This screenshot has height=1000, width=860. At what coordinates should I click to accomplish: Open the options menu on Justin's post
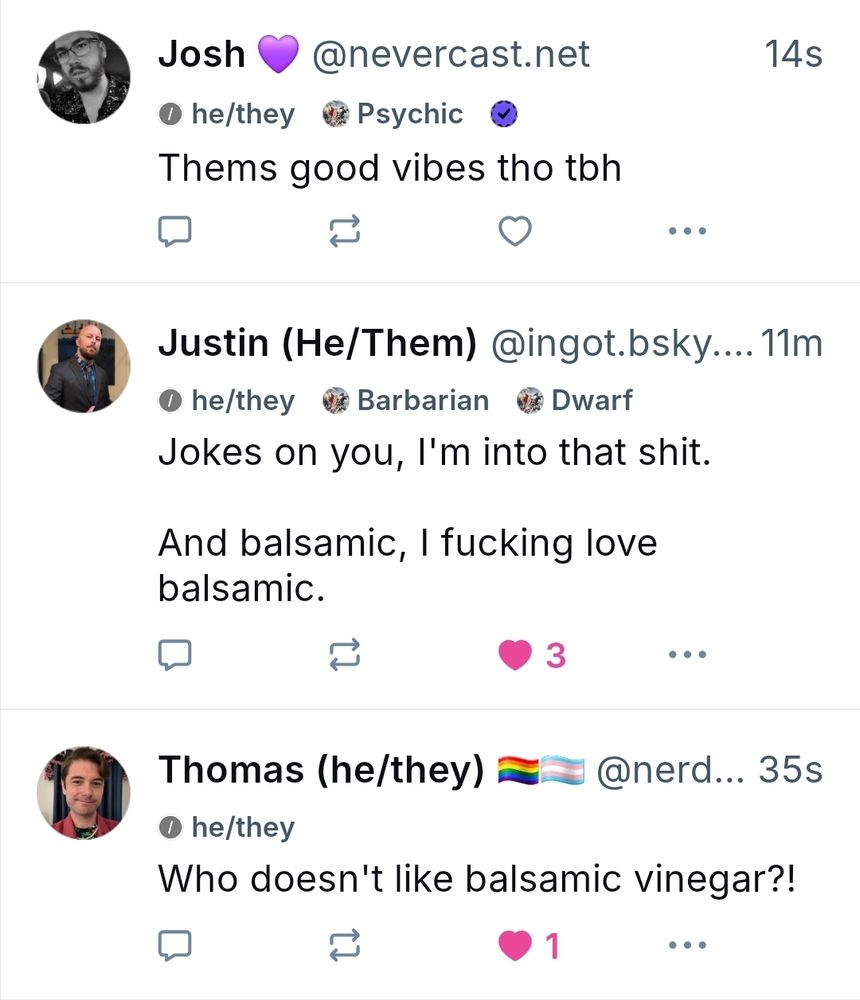687,655
